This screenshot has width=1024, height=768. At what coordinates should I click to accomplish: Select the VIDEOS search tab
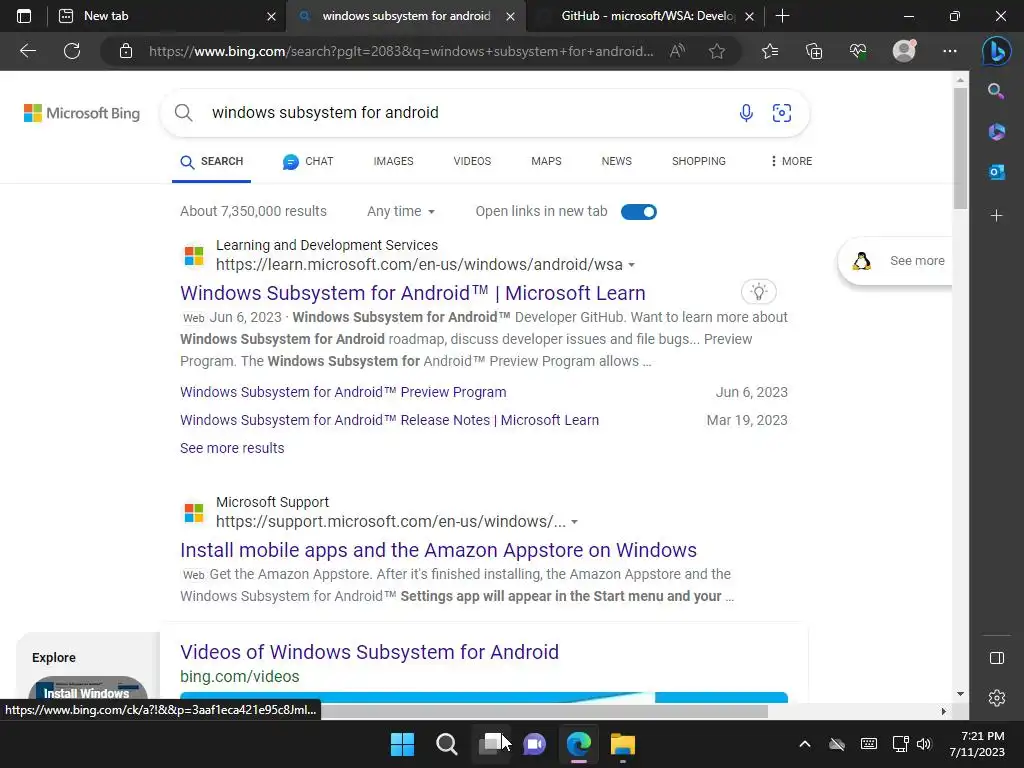pos(472,161)
